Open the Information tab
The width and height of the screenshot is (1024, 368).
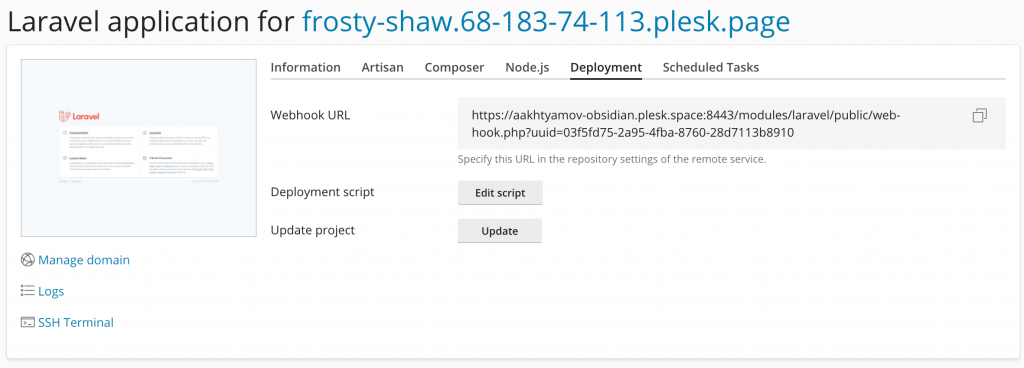306,67
